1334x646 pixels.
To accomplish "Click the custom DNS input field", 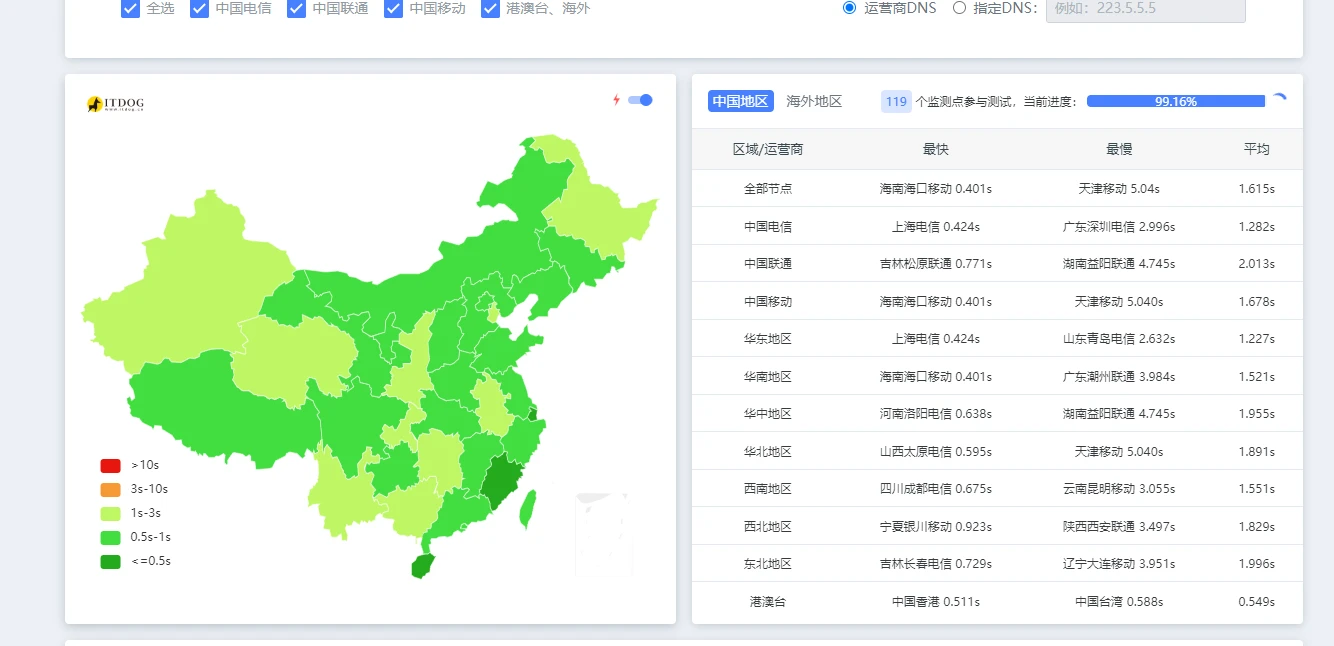I will pos(1145,9).
